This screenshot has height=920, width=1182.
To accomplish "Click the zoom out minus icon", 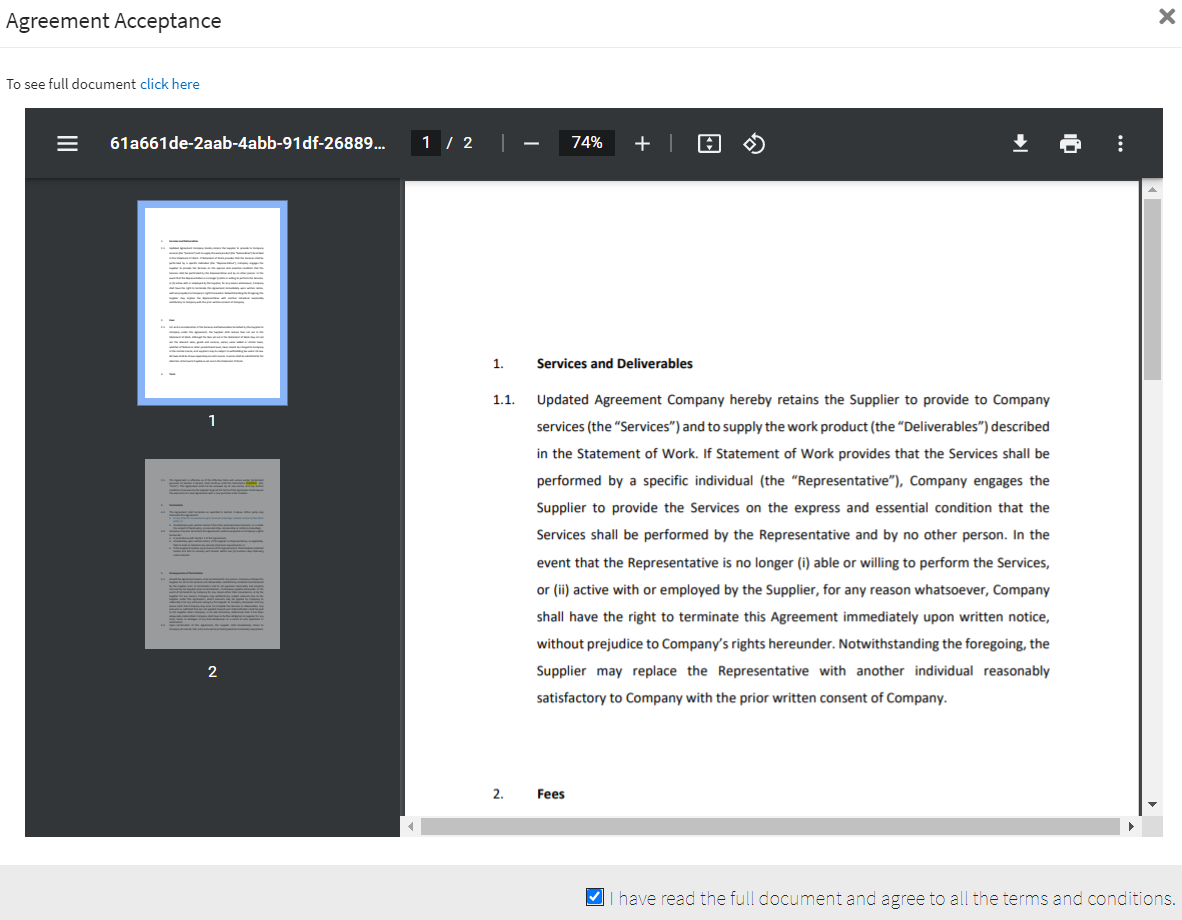I will [x=531, y=143].
